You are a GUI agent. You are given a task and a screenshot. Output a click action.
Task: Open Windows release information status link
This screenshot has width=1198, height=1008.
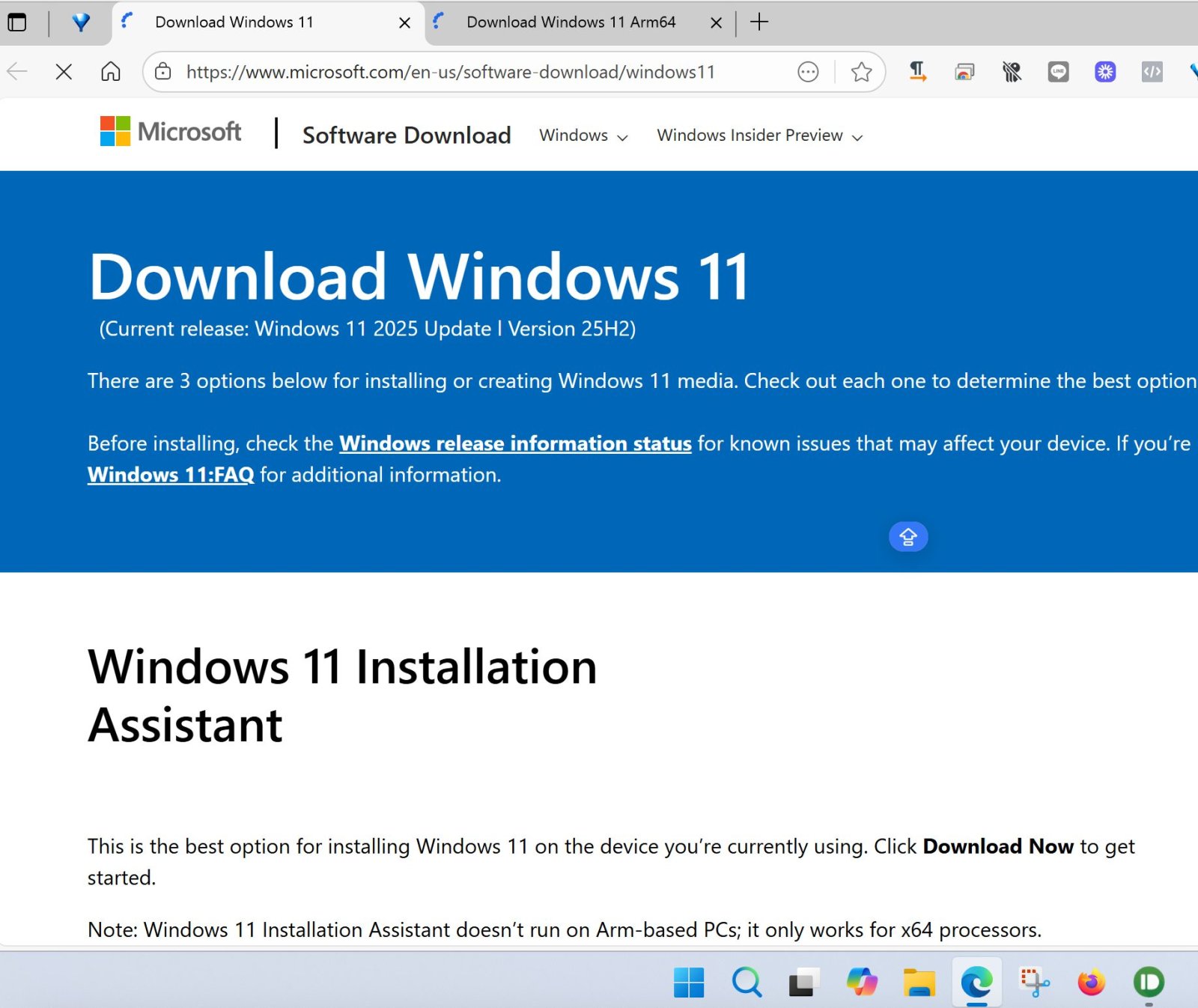[515, 443]
